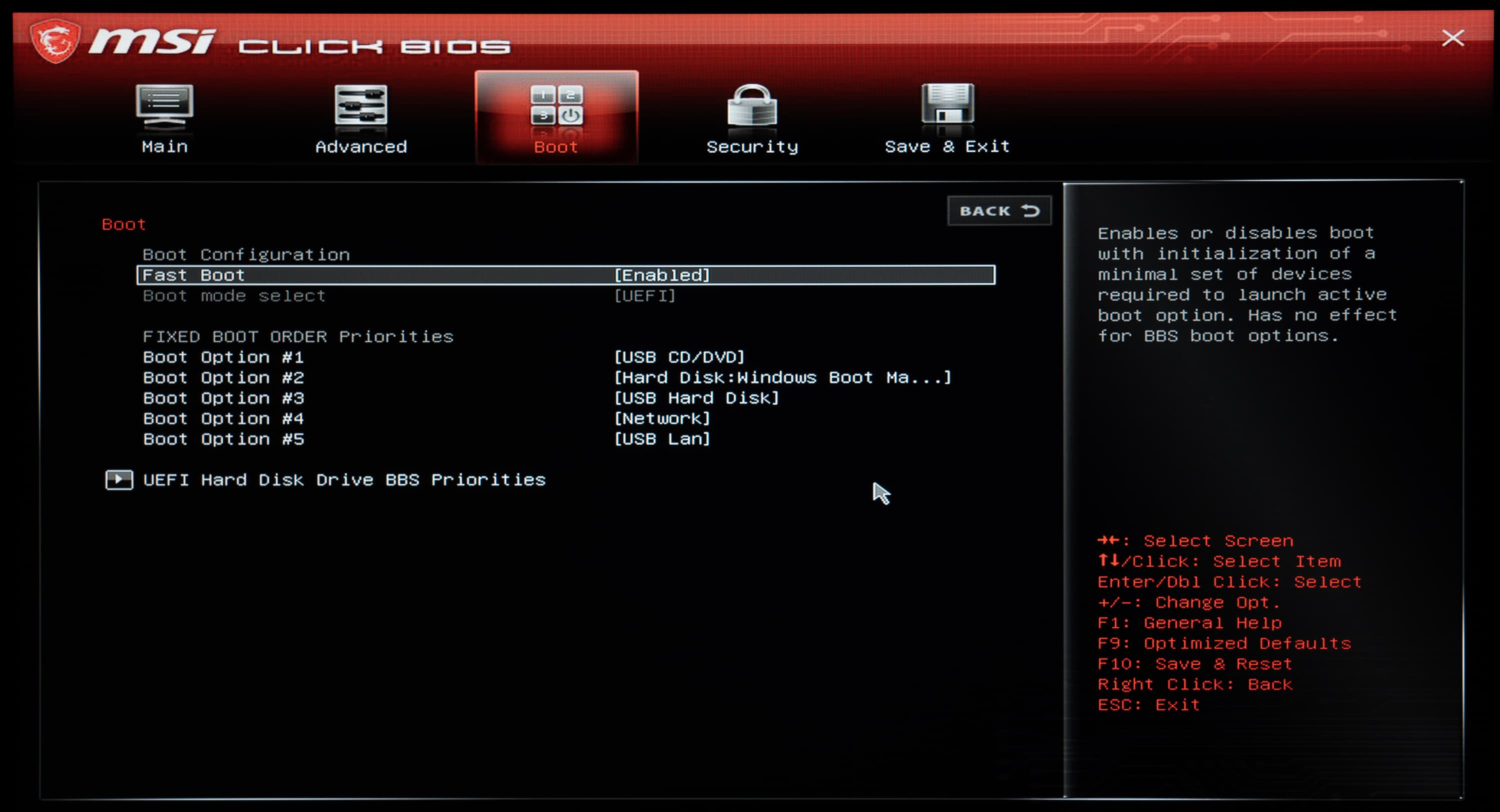Open Boot Option #1 USB CD/DVD dropdown
This screenshot has height=812, width=1500.
pos(679,357)
